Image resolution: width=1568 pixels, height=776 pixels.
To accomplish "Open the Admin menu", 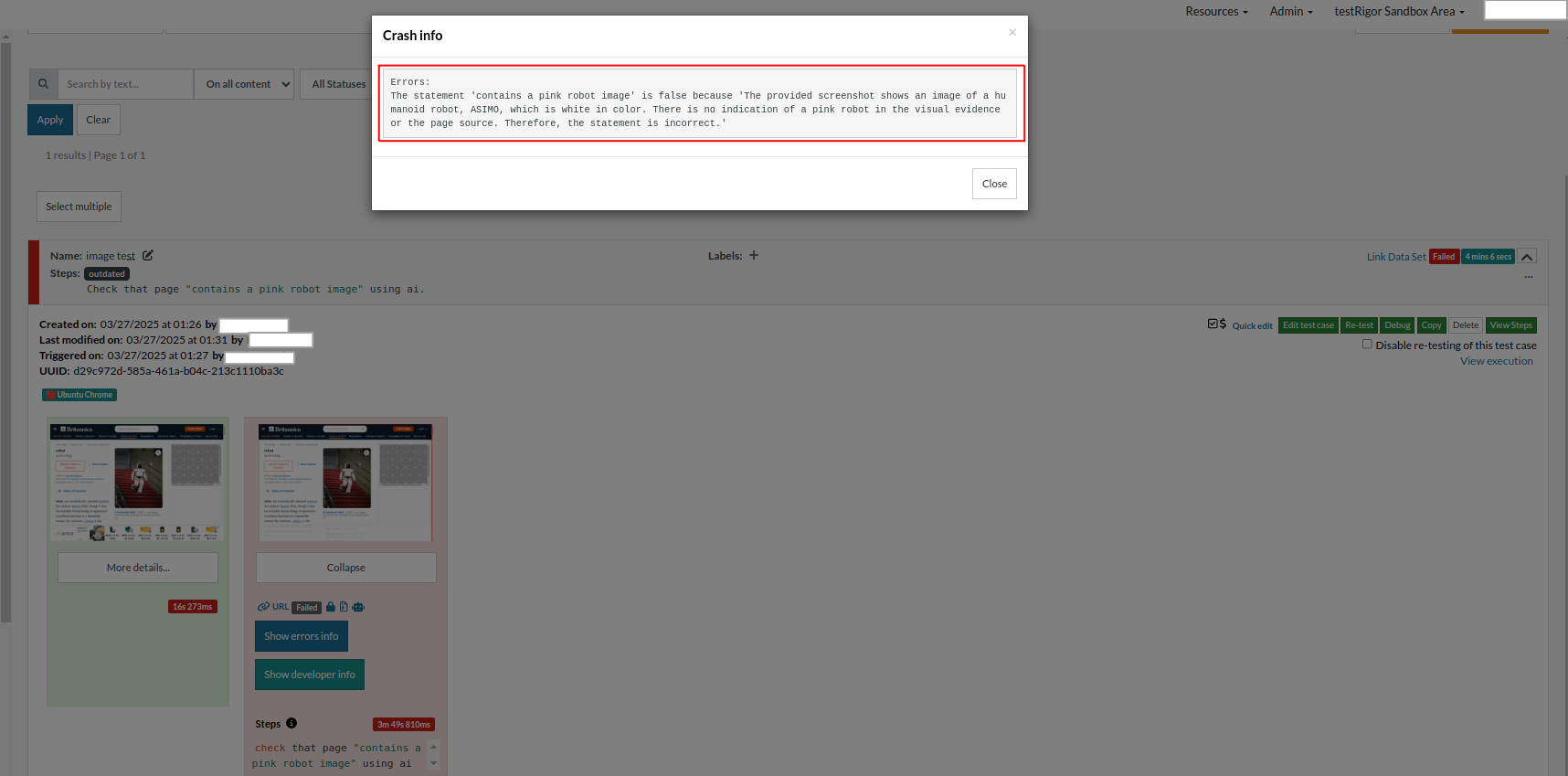I will [1290, 11].
